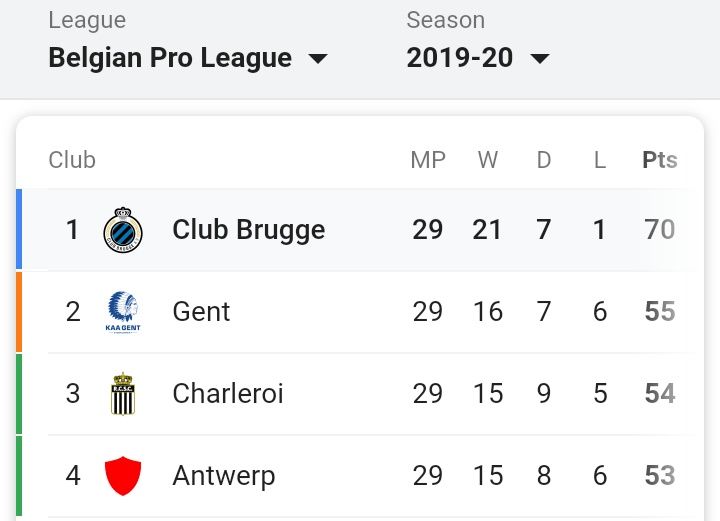
Task: Click the Pts column header
Action: coord(659,160)
